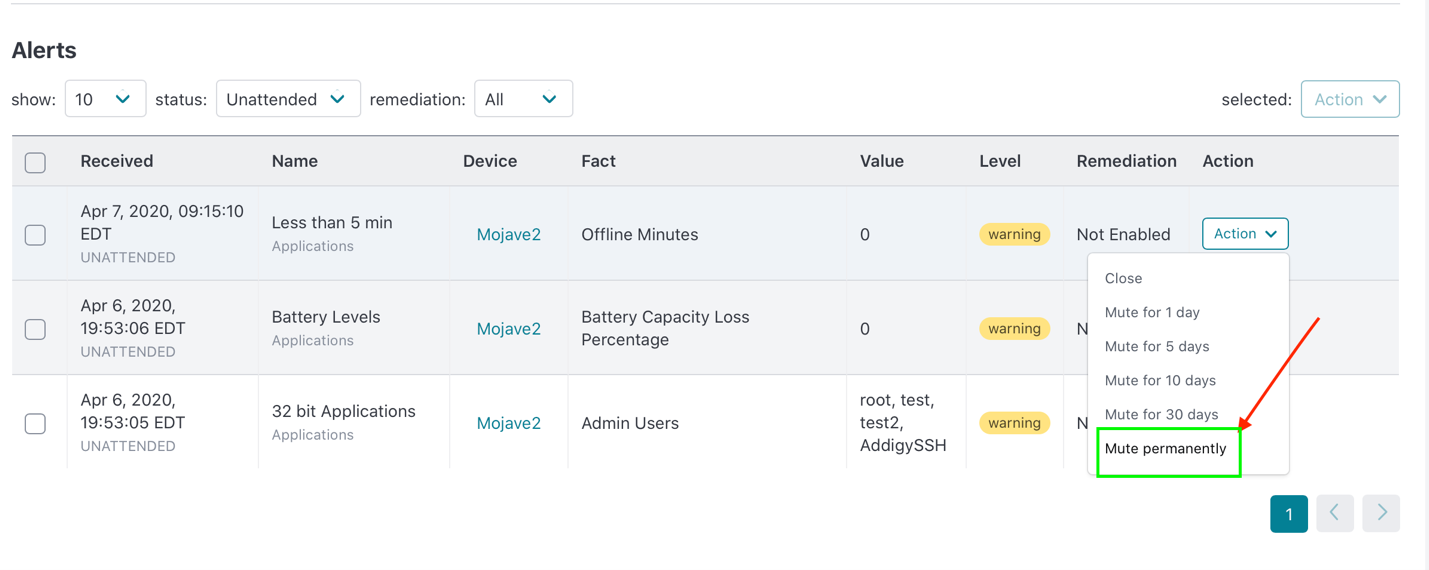Go to the previous page arrow
Image resolution: width=1429 pixels, height=570 pixels.
(1334, 513)
